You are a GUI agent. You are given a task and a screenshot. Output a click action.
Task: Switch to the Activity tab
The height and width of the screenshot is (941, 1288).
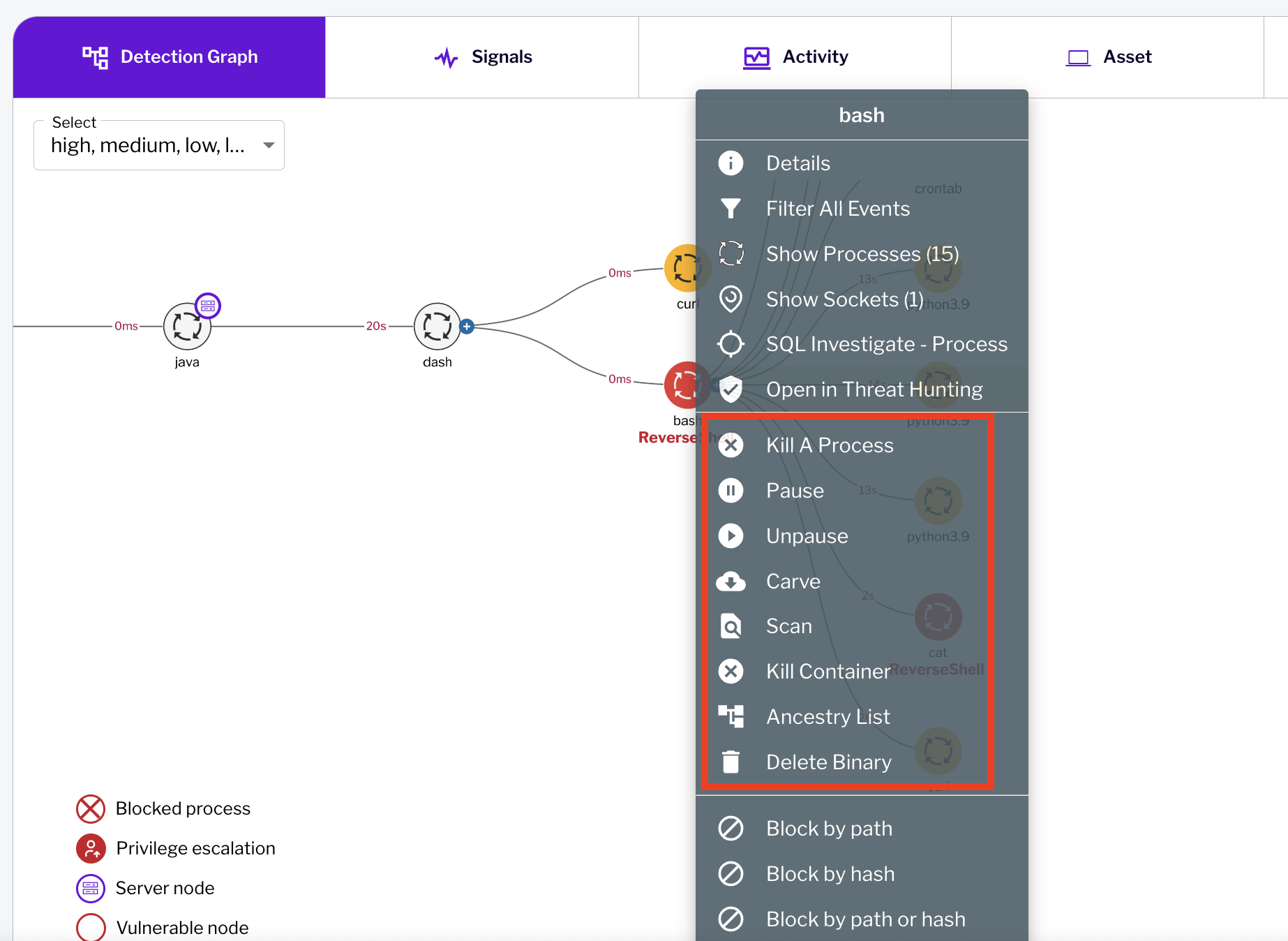795,57
